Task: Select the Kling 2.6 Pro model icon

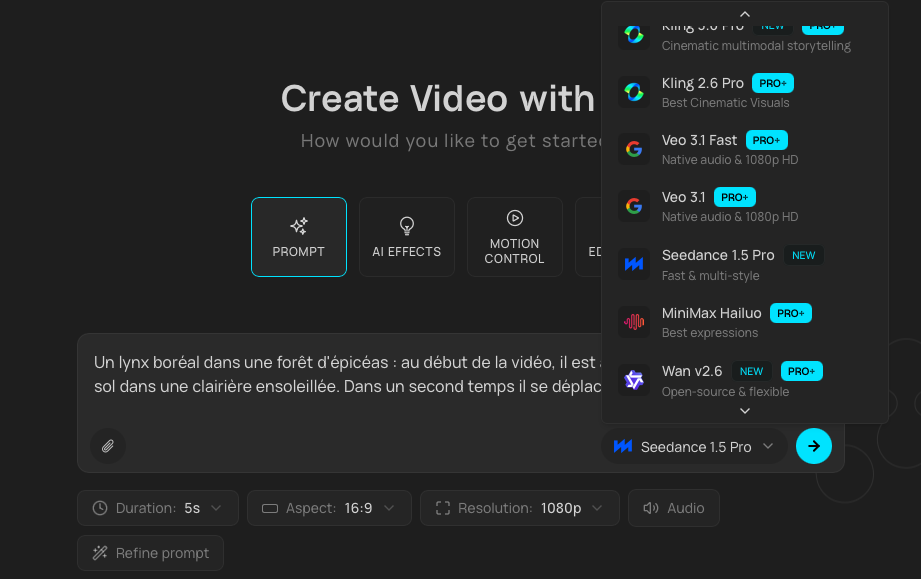Action: tap(633, 92)
